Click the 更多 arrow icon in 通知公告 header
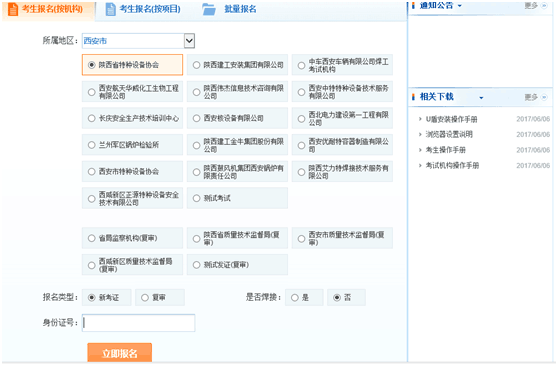The height and width of the screenshot is (366, 558). tap(544, 6)
